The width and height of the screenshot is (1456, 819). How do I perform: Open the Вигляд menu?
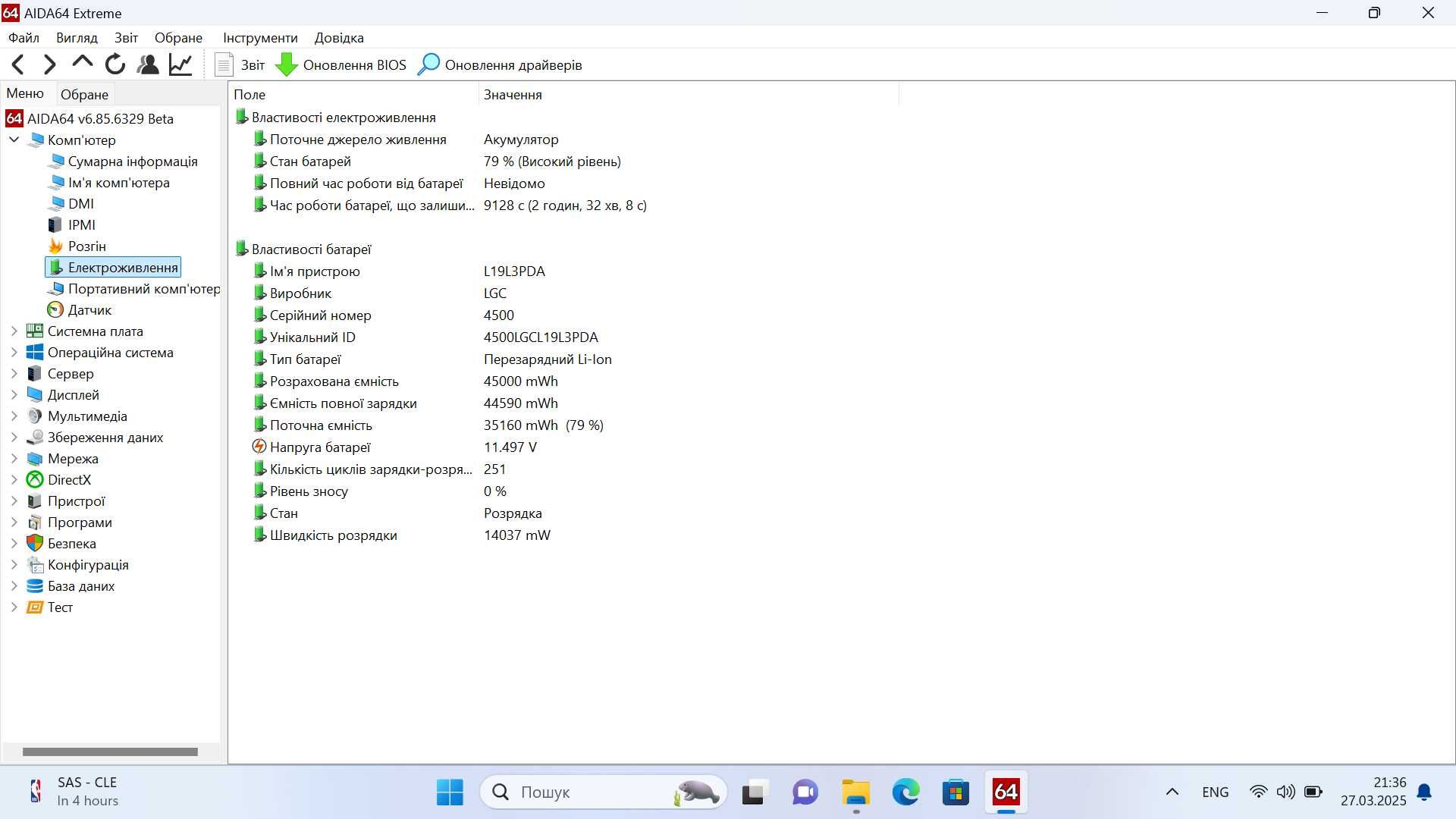click(77, 37)
